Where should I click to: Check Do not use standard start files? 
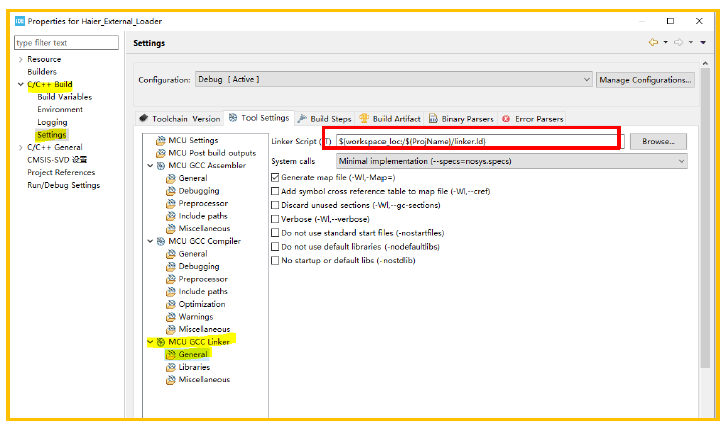[x=275, y=233]
